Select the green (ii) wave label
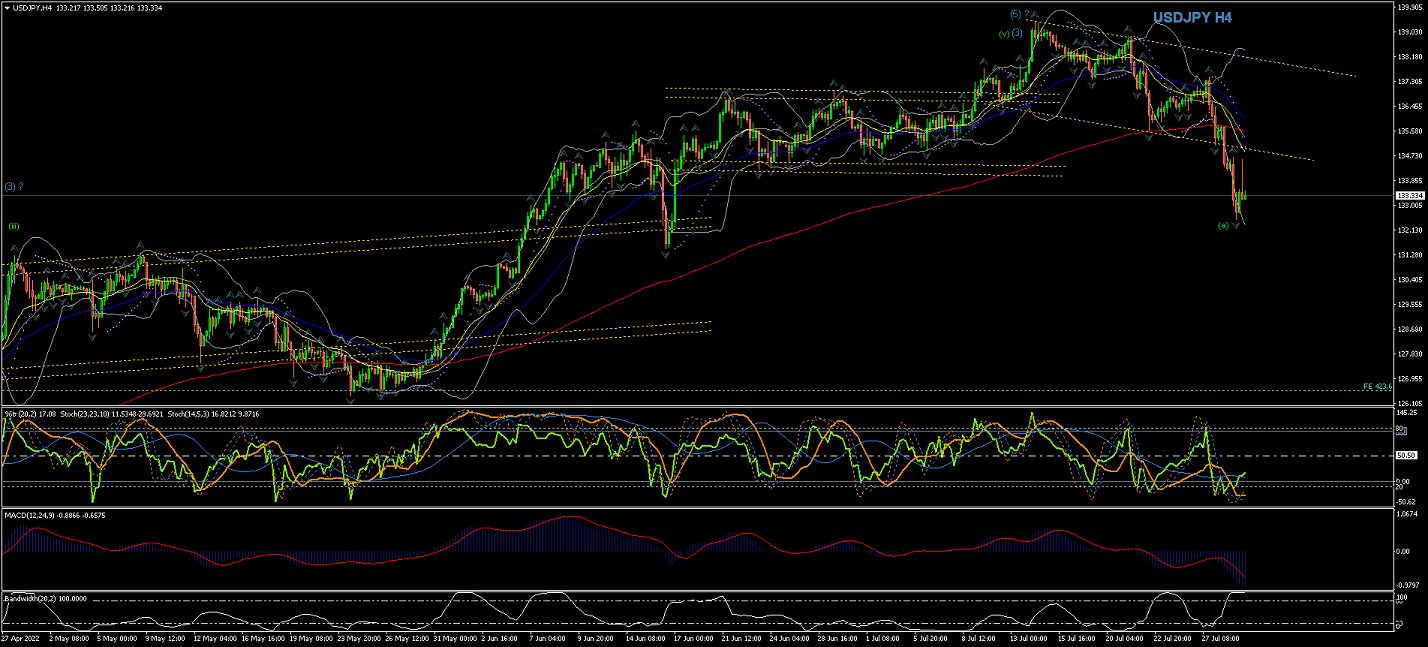This screenshot has width=1428, height=647. [14, 227]
